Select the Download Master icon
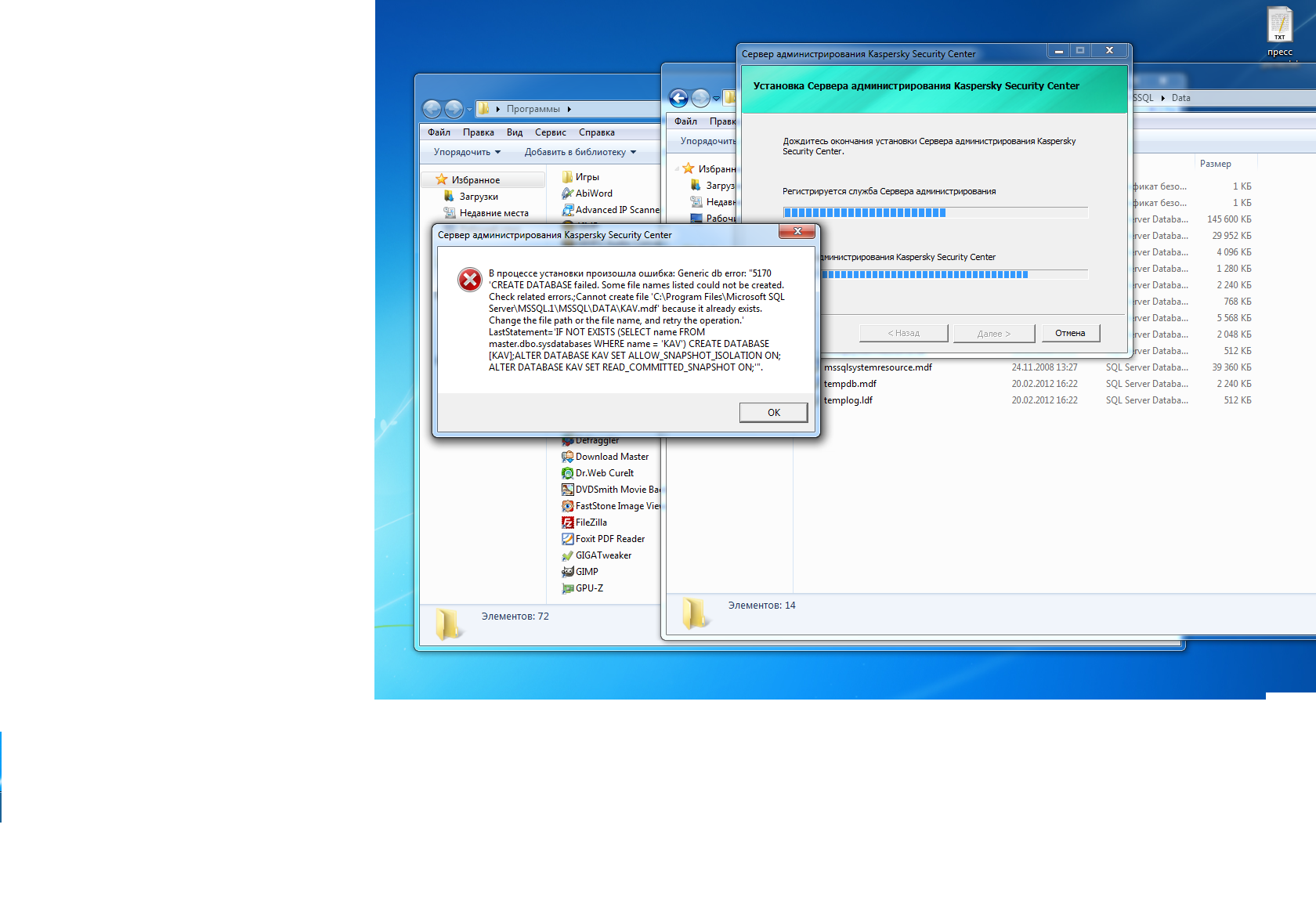 pyautogui.click(x=567, y=457)
